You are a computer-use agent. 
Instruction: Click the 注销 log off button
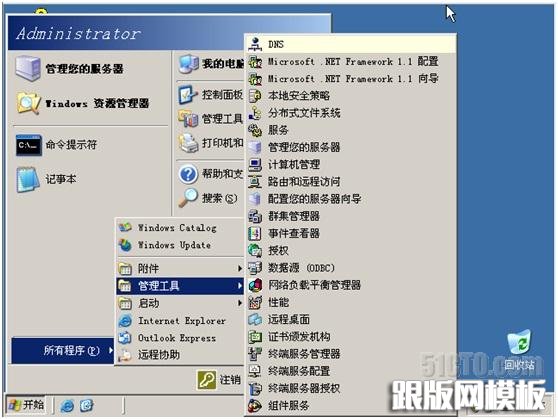pos(220,380)
